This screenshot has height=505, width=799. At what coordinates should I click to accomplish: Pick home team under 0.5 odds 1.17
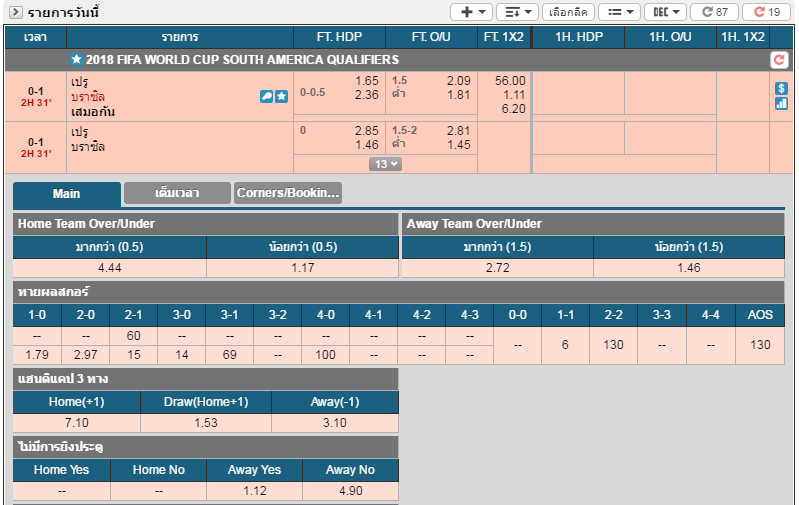(303, 268)
